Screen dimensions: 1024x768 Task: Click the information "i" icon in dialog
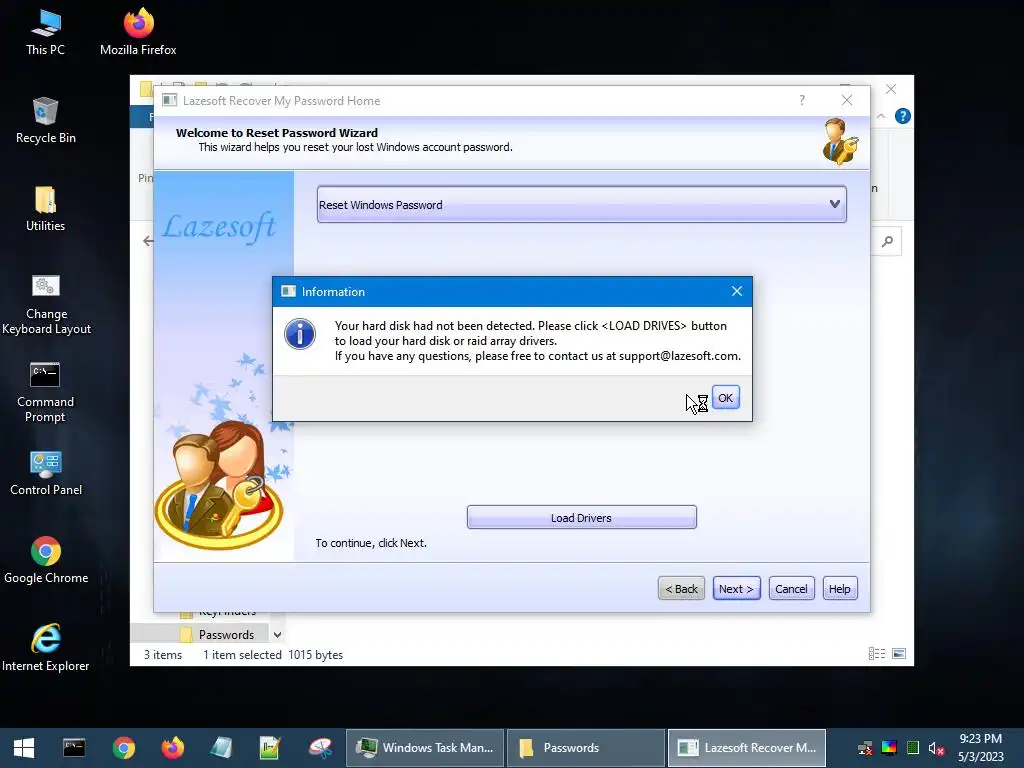click(300, 334)
